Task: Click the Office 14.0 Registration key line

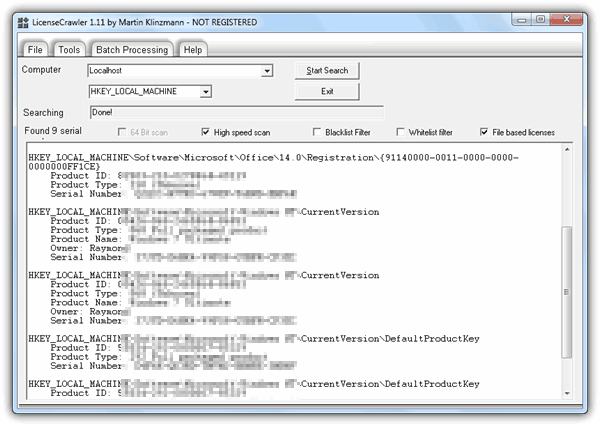Action: coord(273,158)
